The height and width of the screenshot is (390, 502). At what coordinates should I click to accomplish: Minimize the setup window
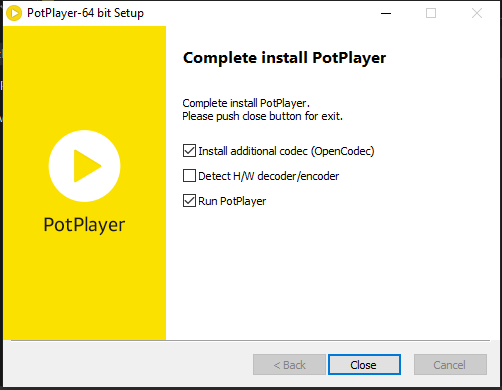(386, 13)
